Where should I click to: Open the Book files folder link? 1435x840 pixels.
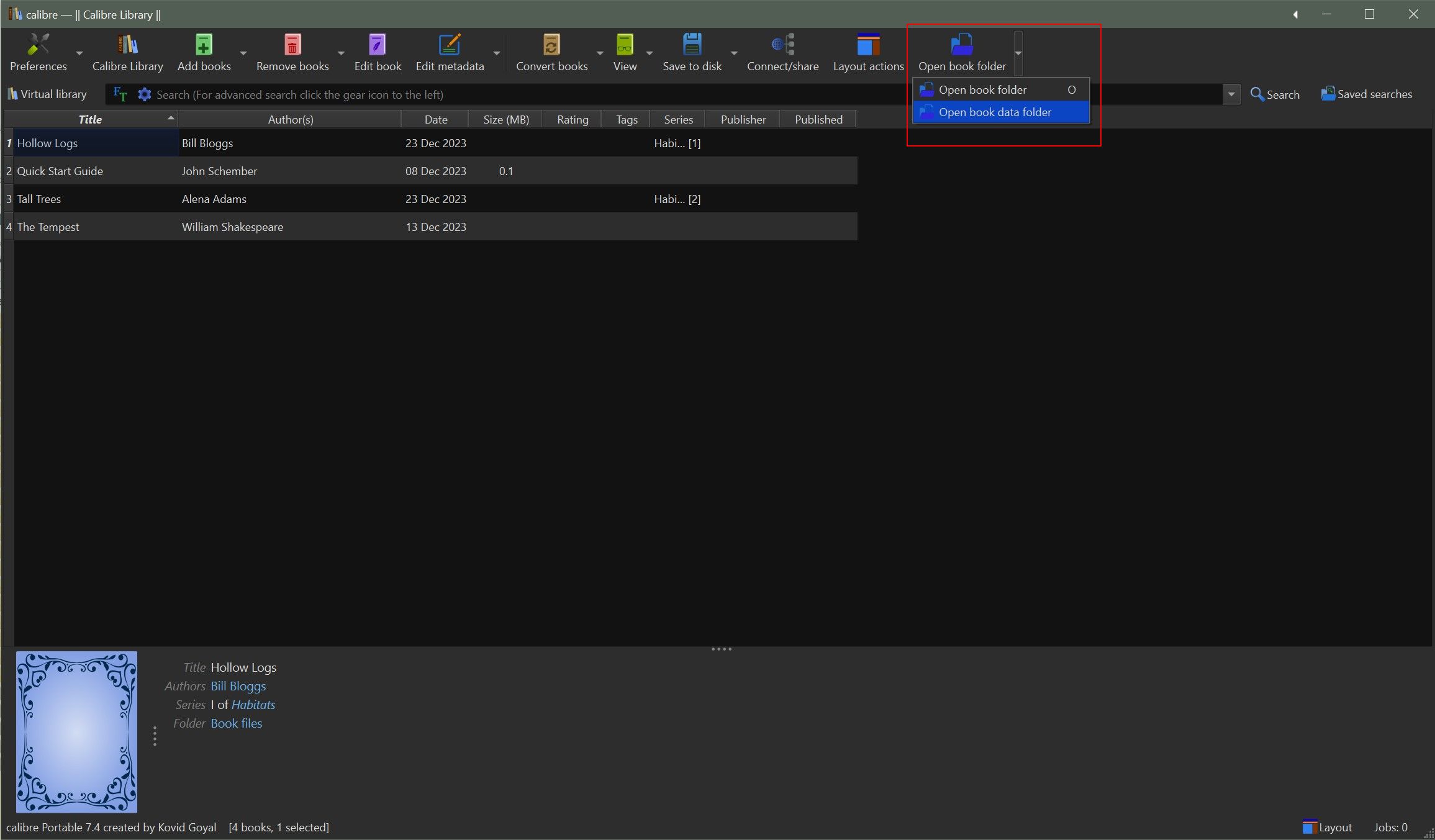pyautogui.click(x=237, y=723)
